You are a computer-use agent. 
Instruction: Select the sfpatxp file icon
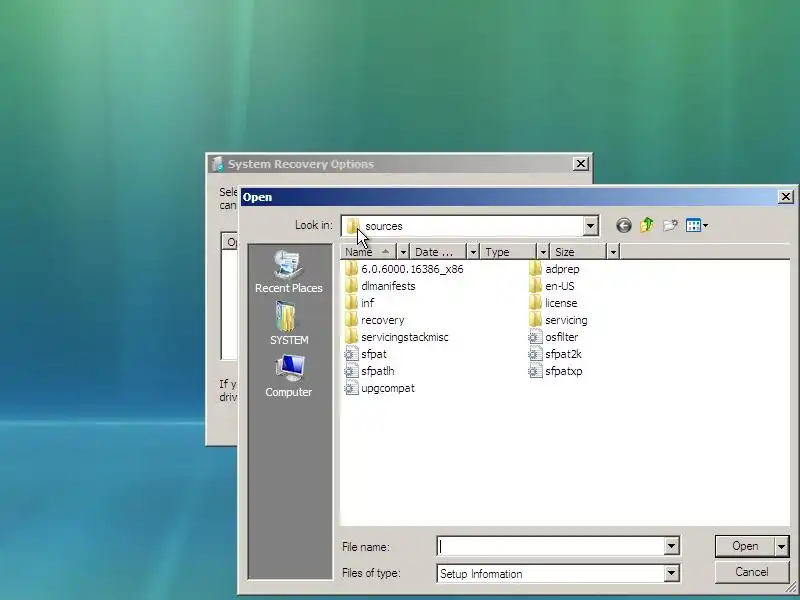[535, 371]
